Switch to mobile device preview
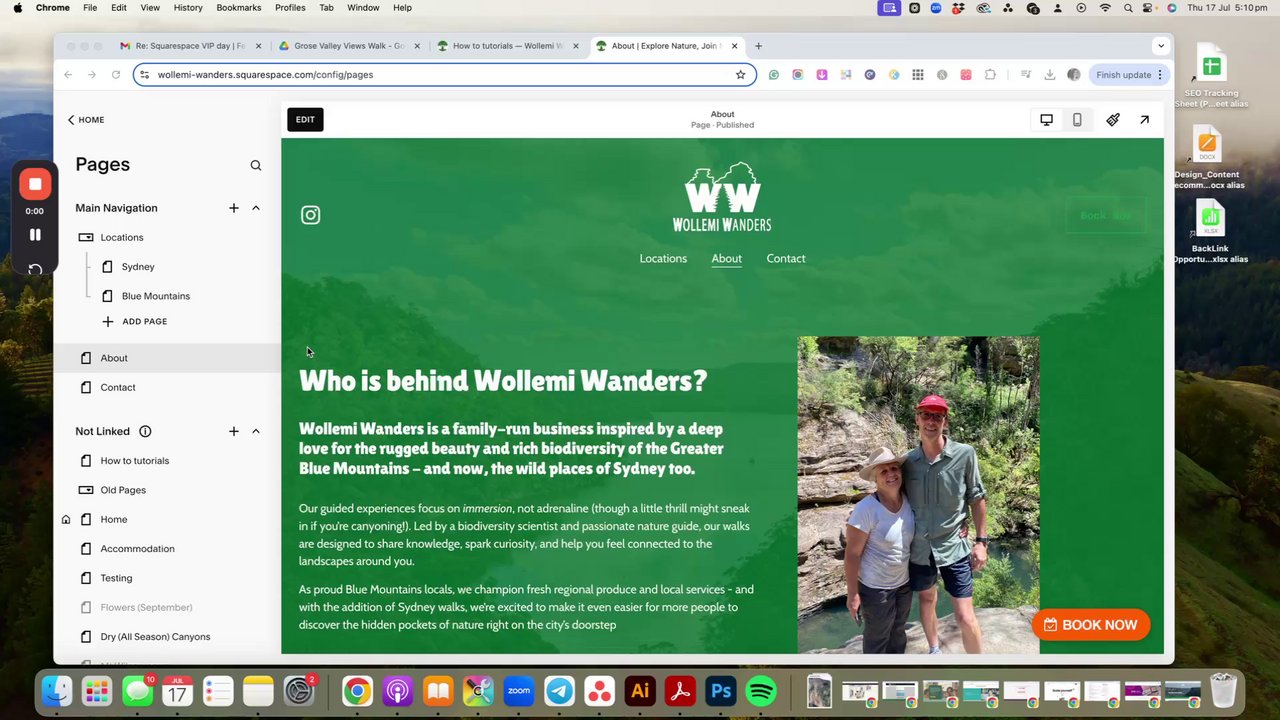Viewport: 1280px width, 720px height. tap(1077, 120)
